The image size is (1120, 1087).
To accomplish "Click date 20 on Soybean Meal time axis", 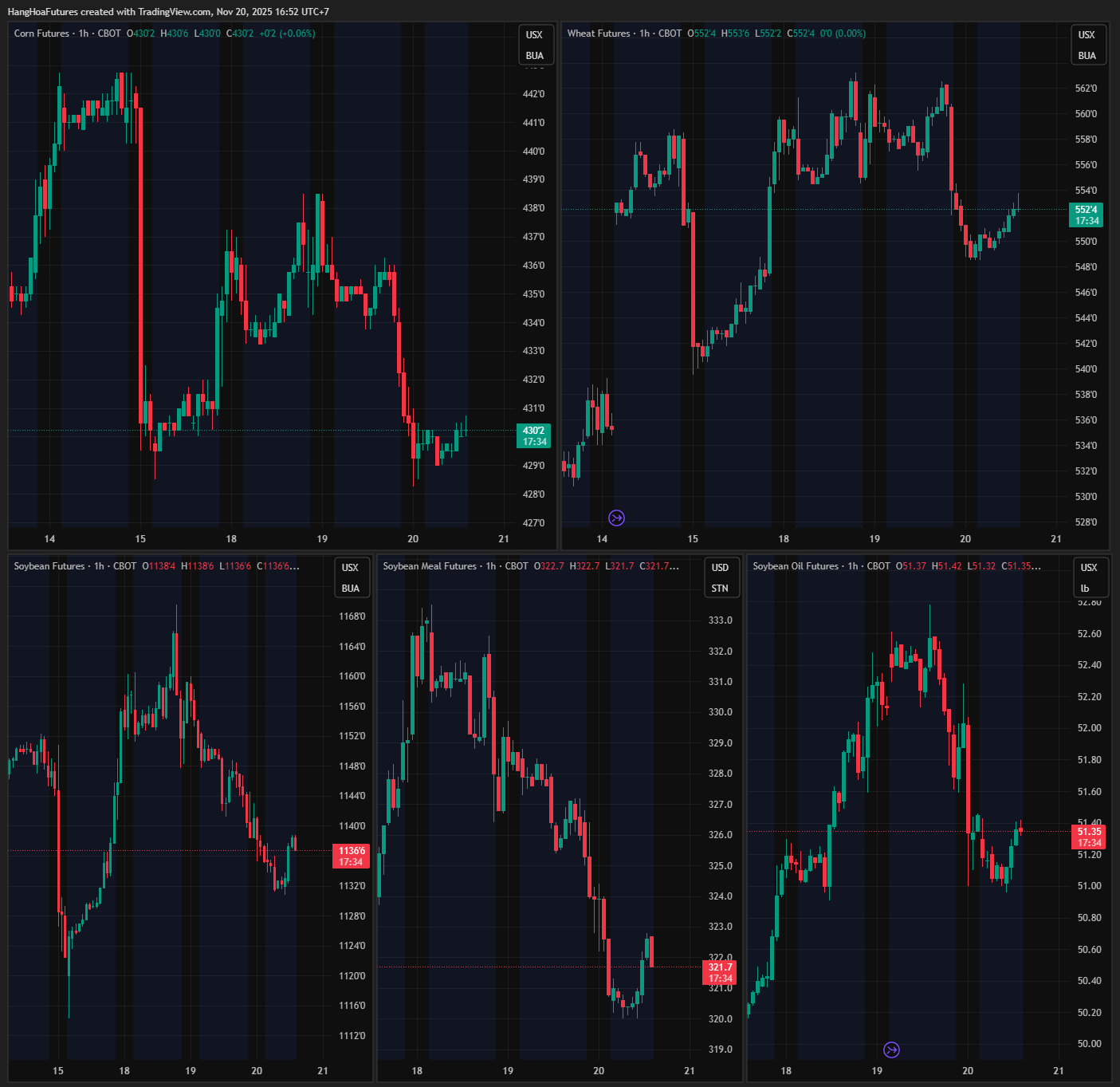I will pos(599,1071).
